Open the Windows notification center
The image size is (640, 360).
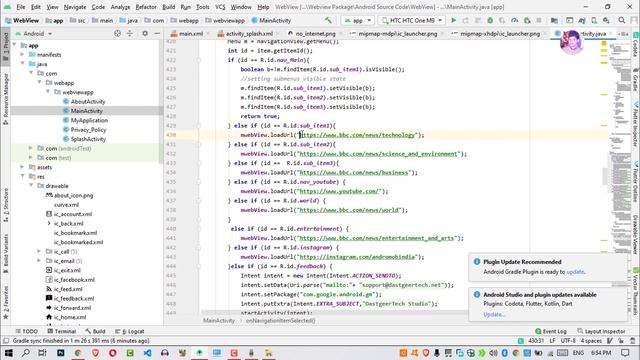[x=625, y=353]
